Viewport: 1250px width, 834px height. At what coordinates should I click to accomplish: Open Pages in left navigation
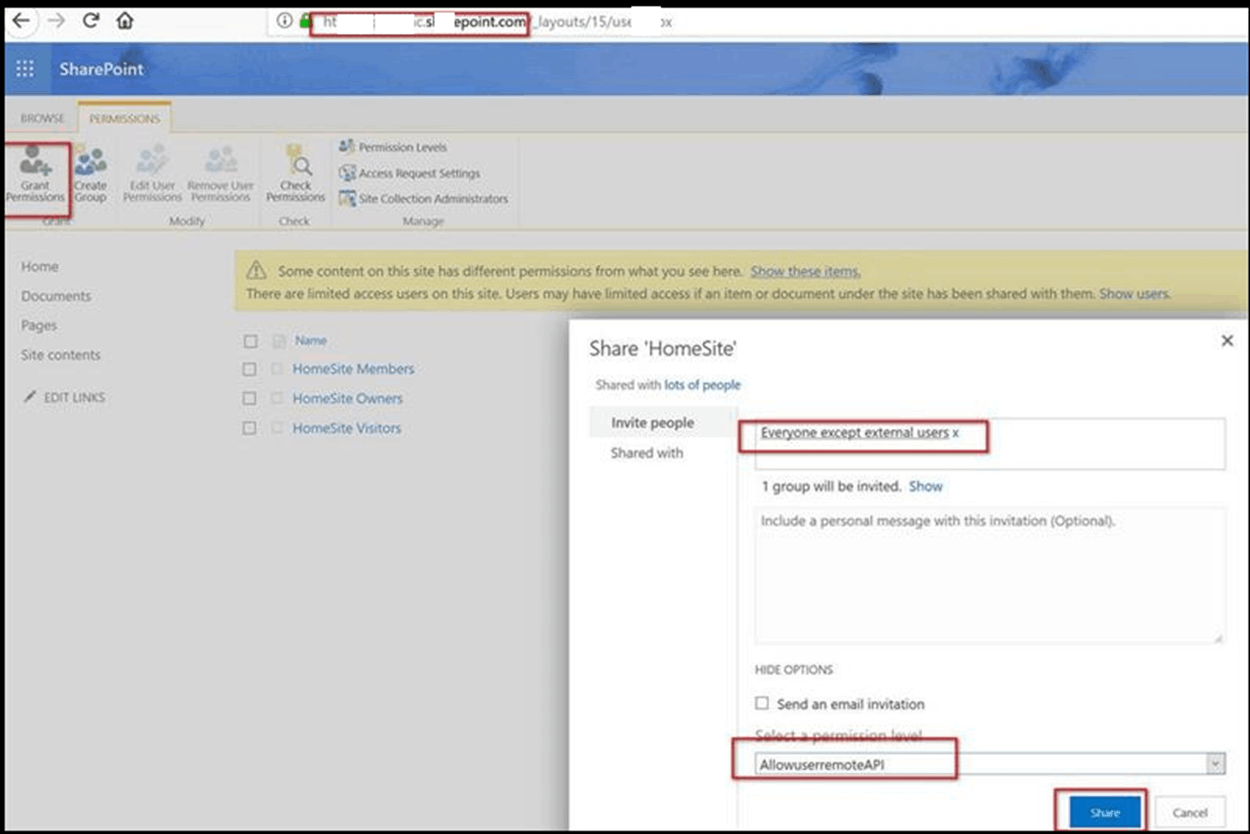click(39, 326)
